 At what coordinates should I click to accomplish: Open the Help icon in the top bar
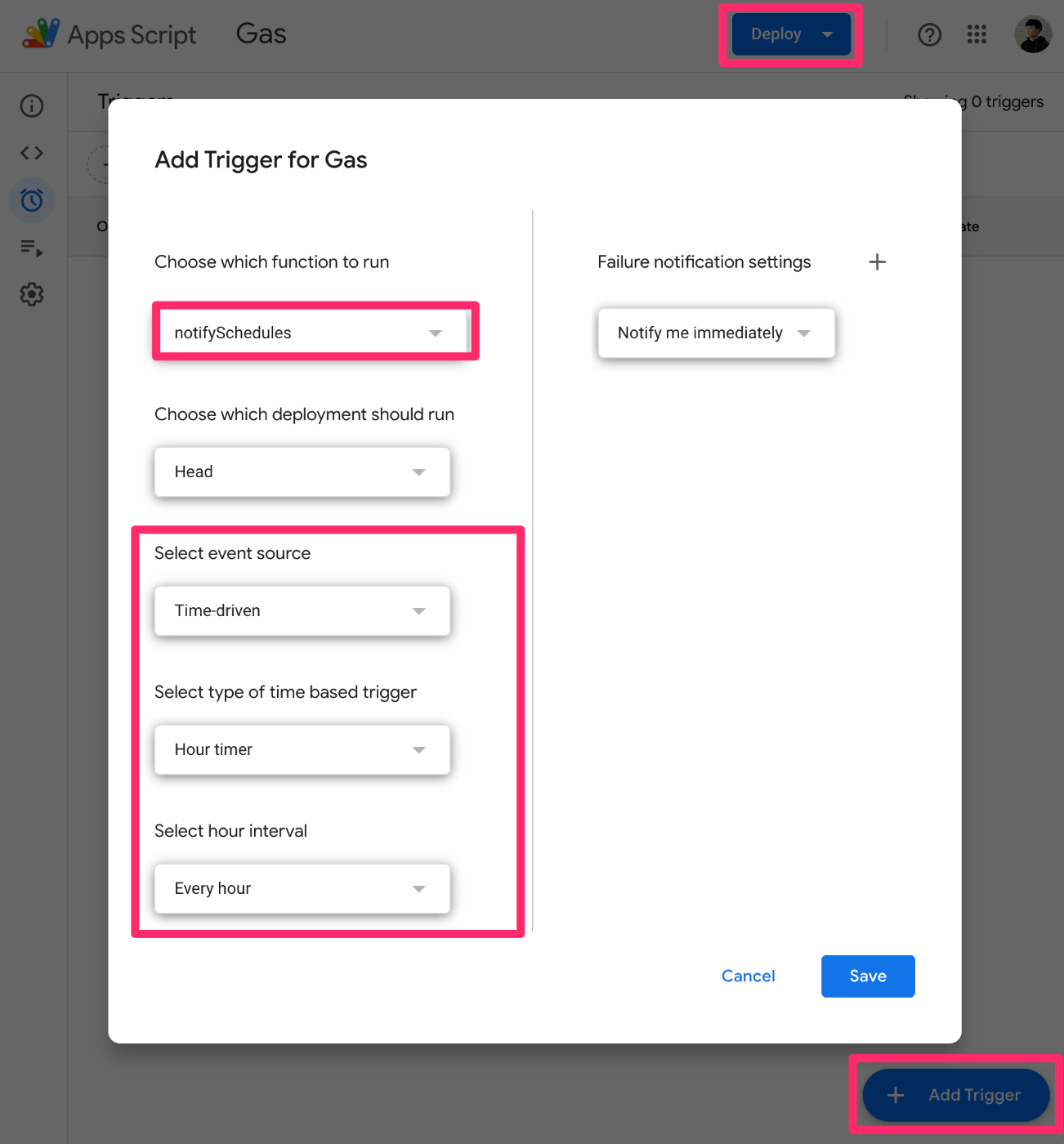click(929, 34)
